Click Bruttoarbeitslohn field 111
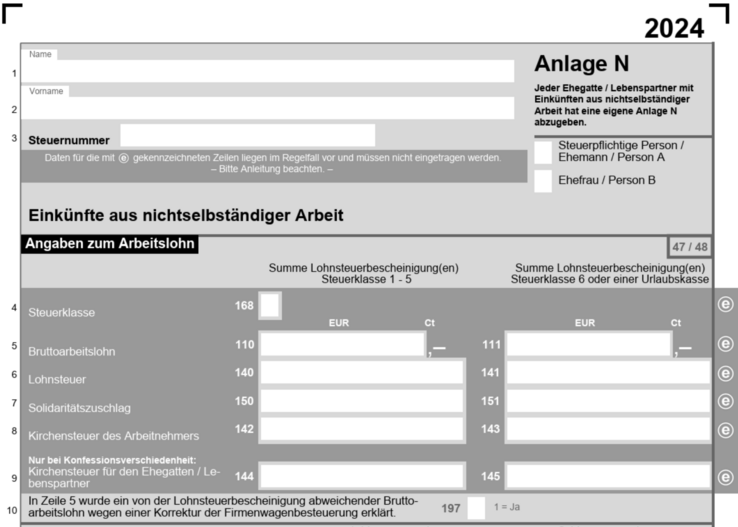 point(589,344)
